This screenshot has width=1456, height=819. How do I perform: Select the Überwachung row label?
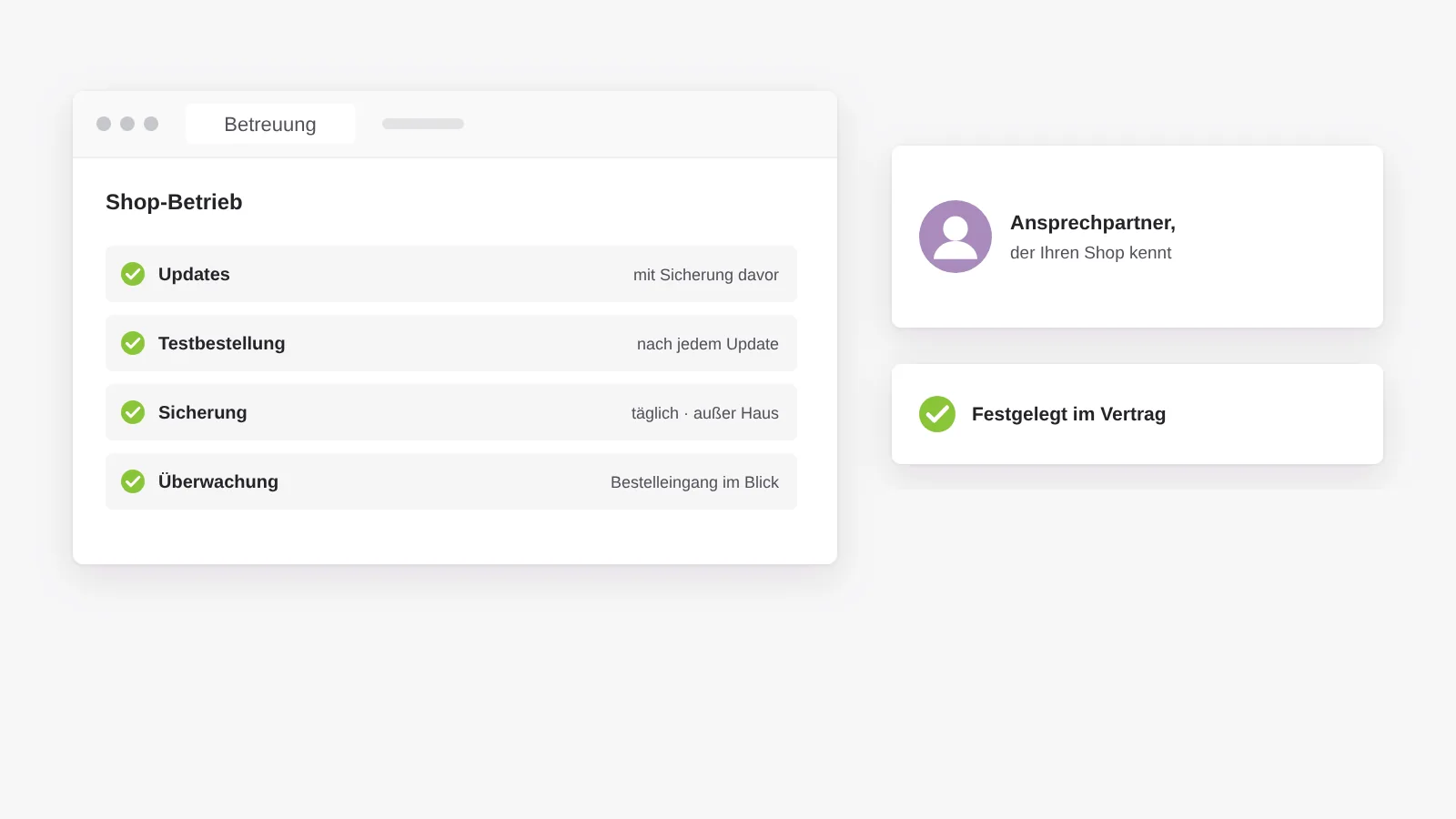point(218,481)
